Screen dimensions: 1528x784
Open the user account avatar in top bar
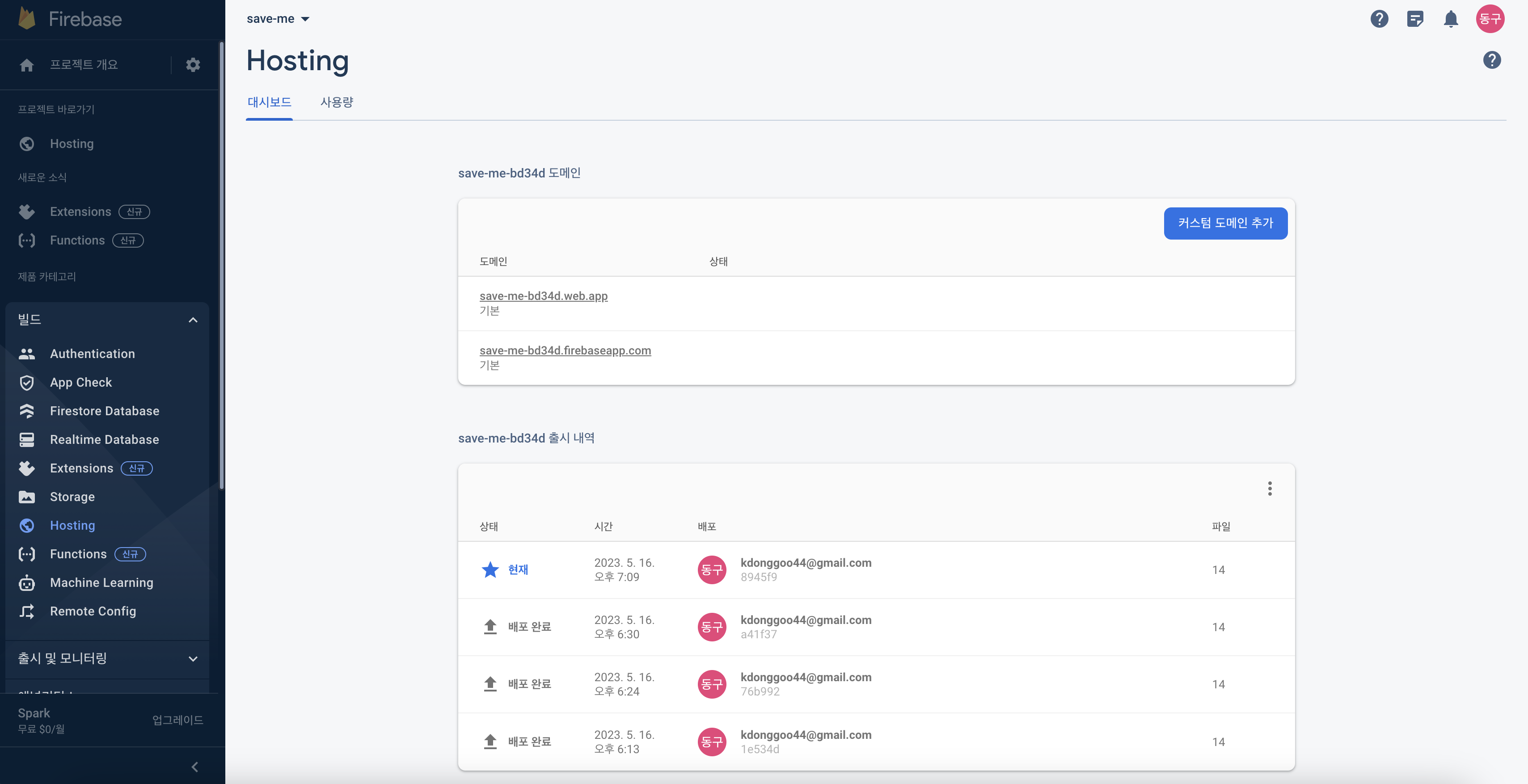coord(1490,19)
